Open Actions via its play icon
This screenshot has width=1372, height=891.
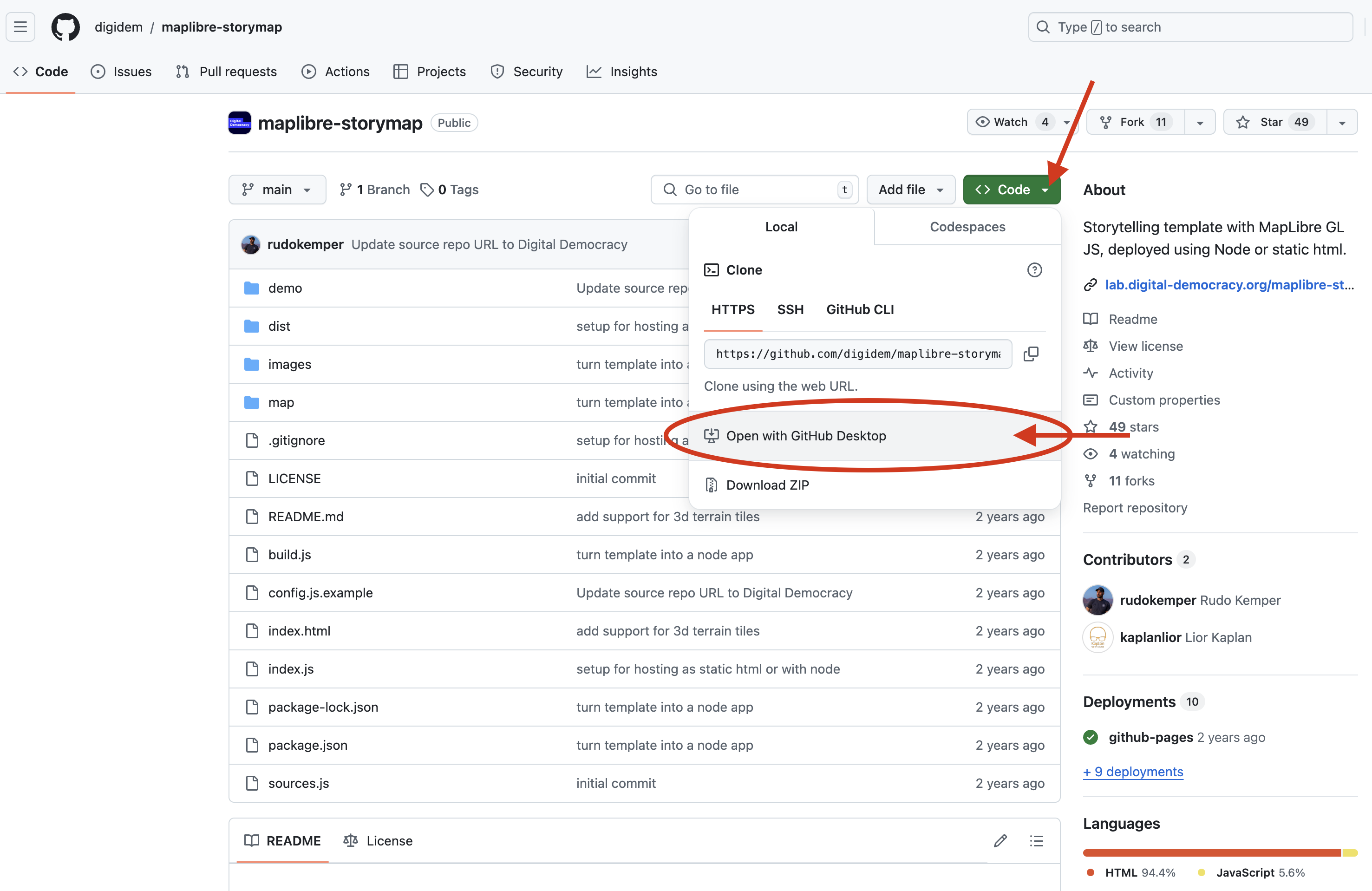(310, 72)
